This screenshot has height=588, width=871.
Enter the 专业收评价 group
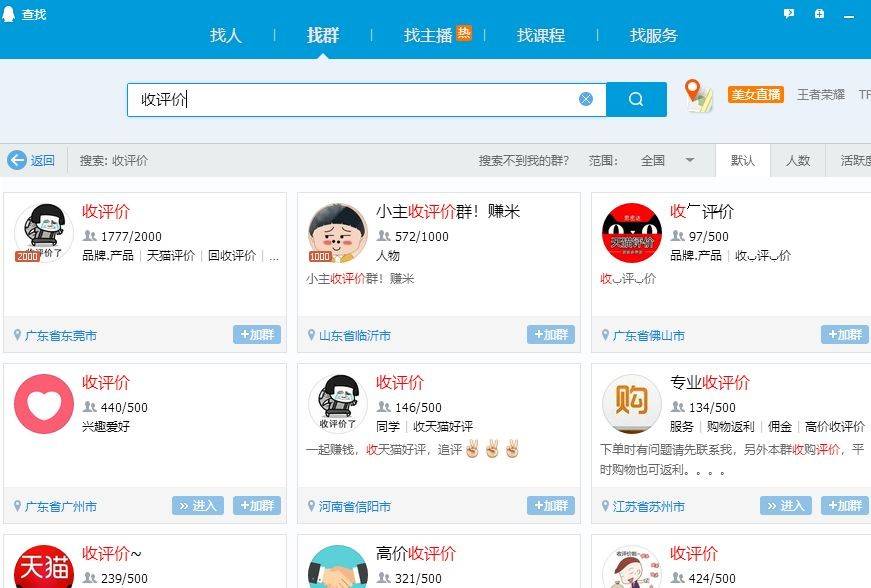(x=785, y=505)
